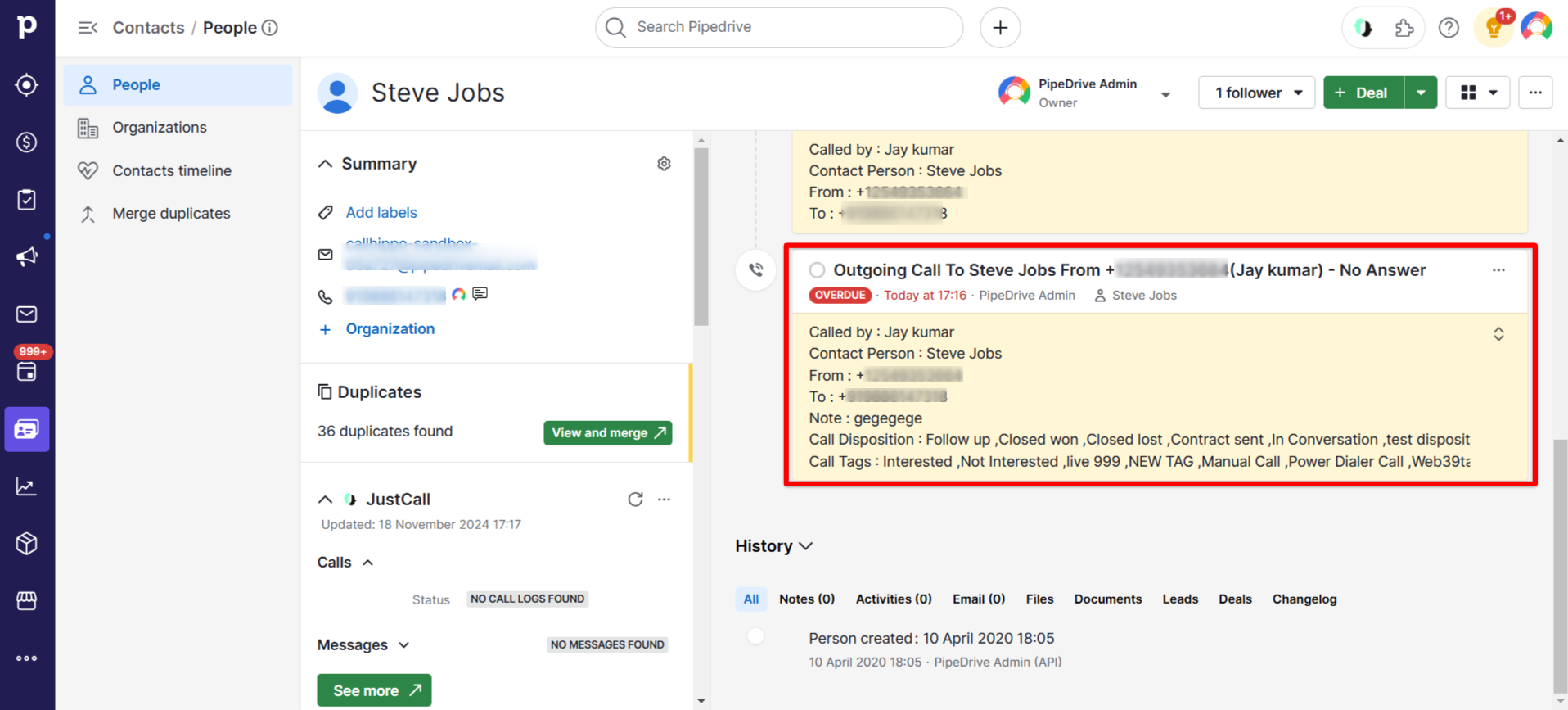Open Activities calendar icon with 999+ badge

pyautogui.click(x=27, y=370)
